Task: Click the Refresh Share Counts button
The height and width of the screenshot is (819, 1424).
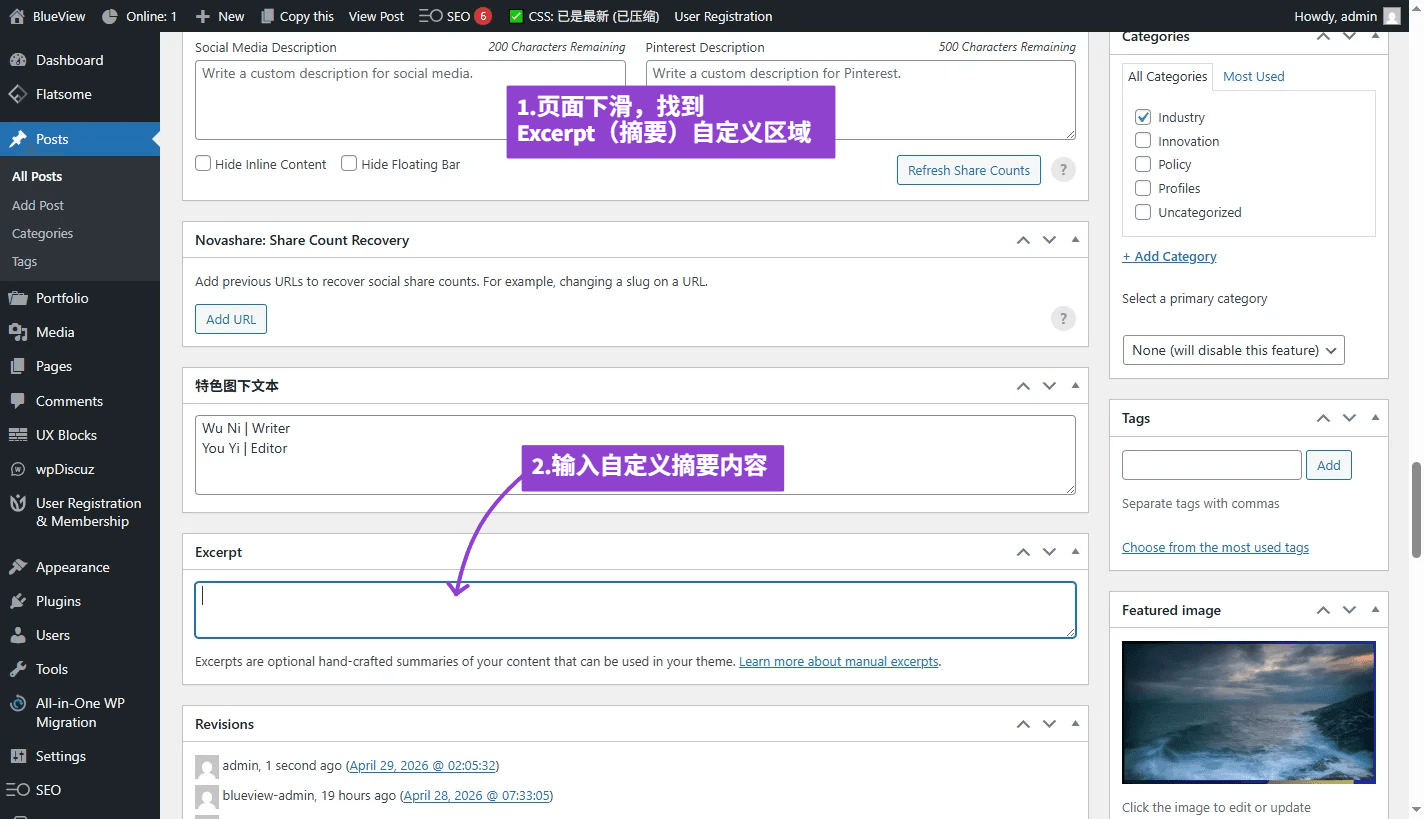Action: click(968, 170)
